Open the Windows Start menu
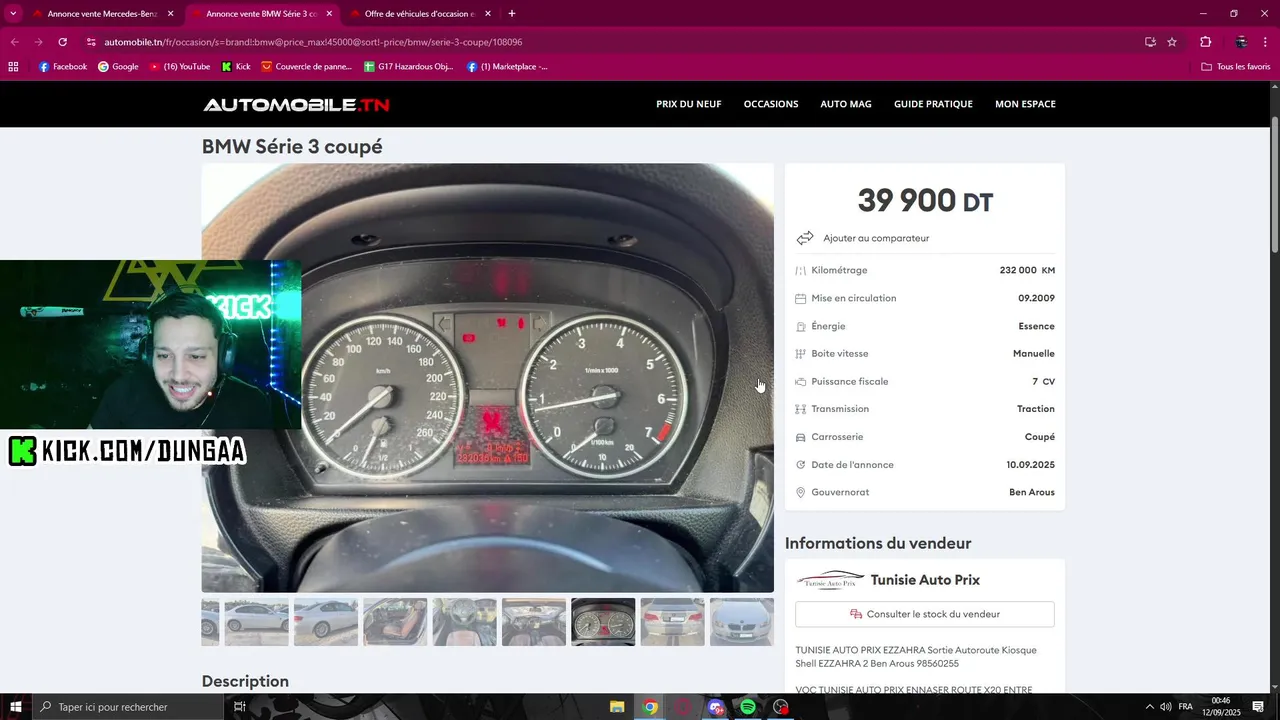Viewport: 1280px width, 720px height. coord(15,707)
